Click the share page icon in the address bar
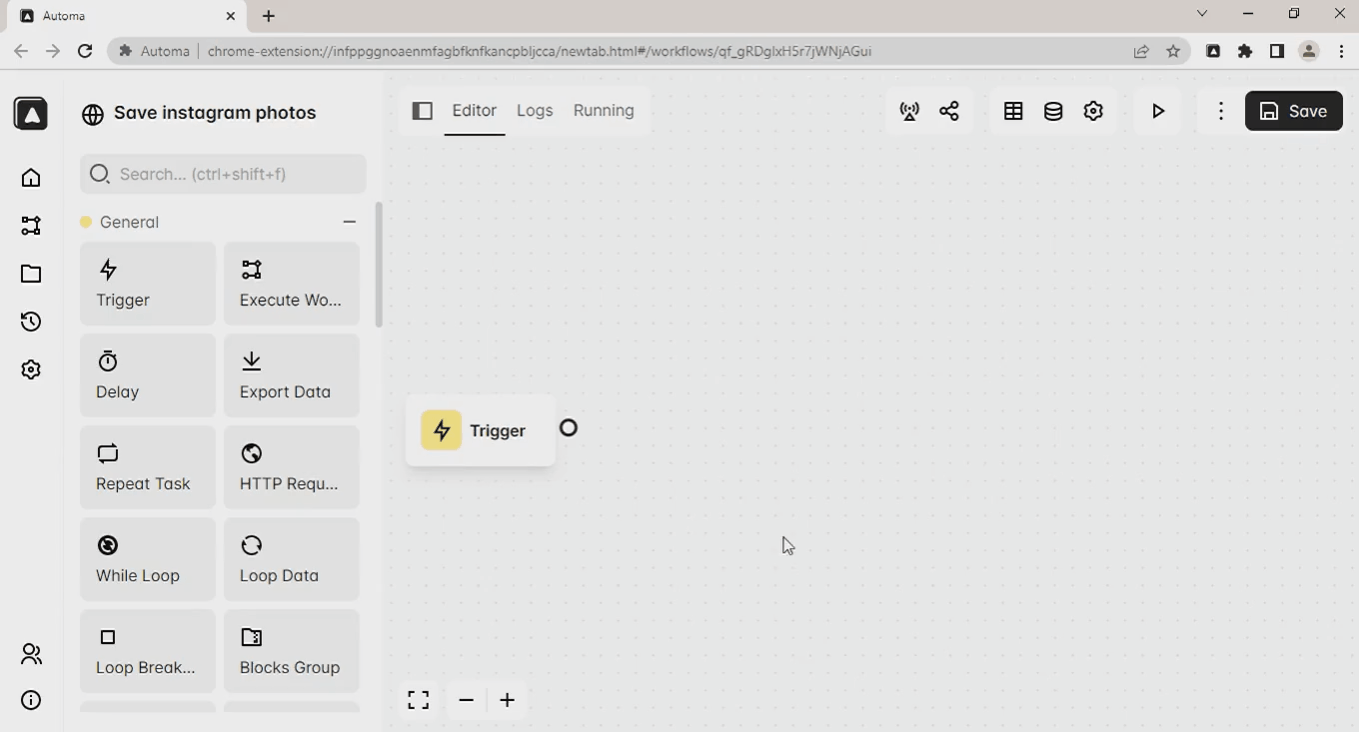The width and height of the screenshot is (1359, 732). coord(1141,51)
